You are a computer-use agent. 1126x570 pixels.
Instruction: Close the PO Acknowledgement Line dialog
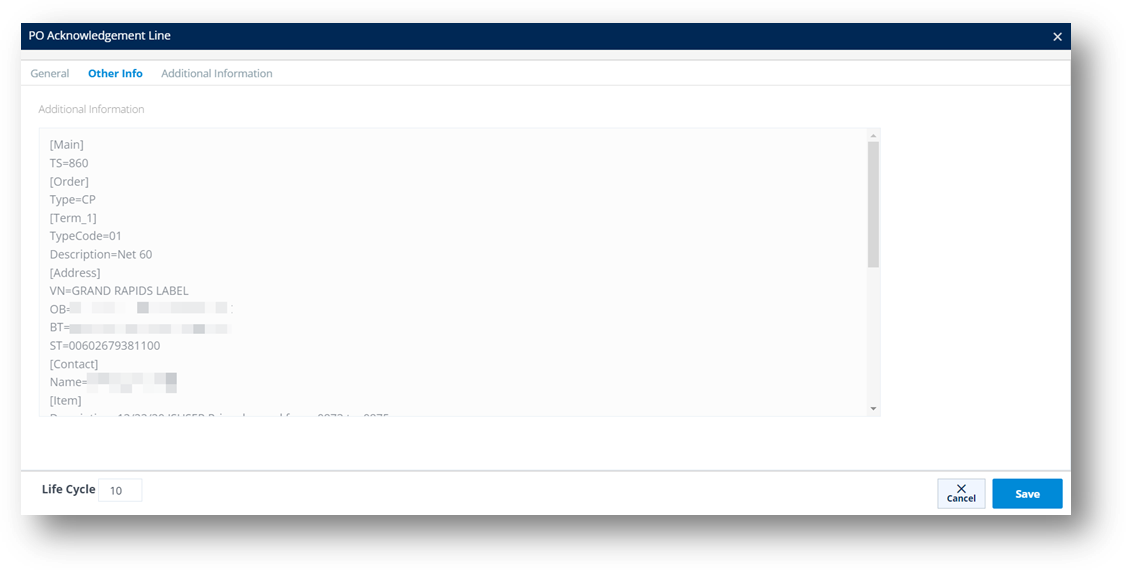click(1057, 37)
